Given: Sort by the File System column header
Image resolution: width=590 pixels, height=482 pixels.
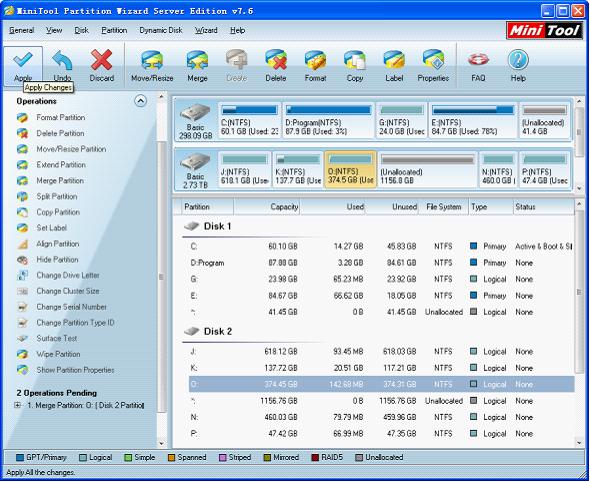Looking at the screenshot, I should [444, 207].
